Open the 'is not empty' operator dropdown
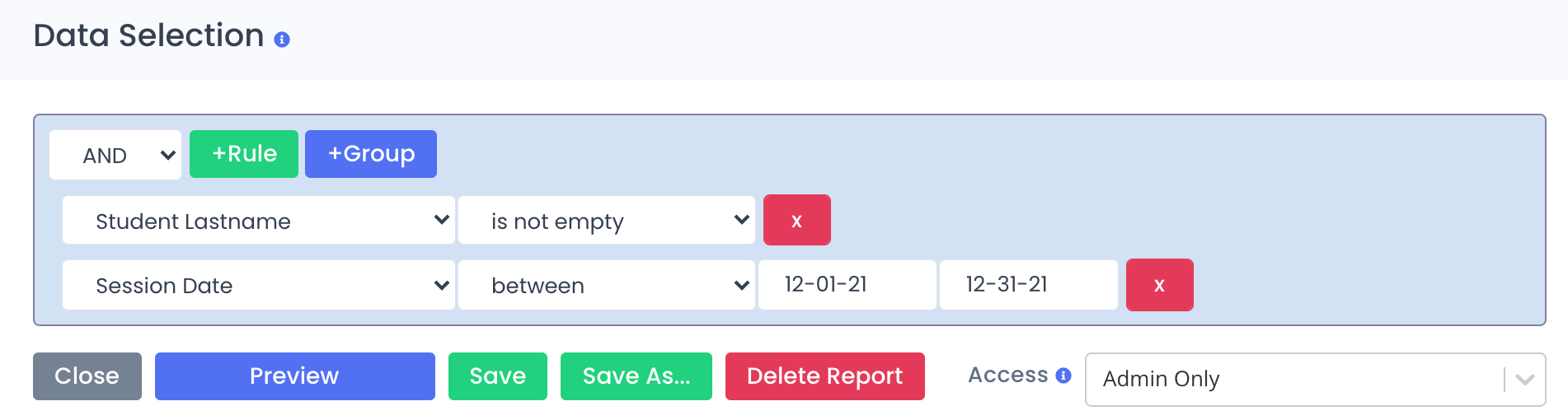1568x420 pixels. click(607, 220)
